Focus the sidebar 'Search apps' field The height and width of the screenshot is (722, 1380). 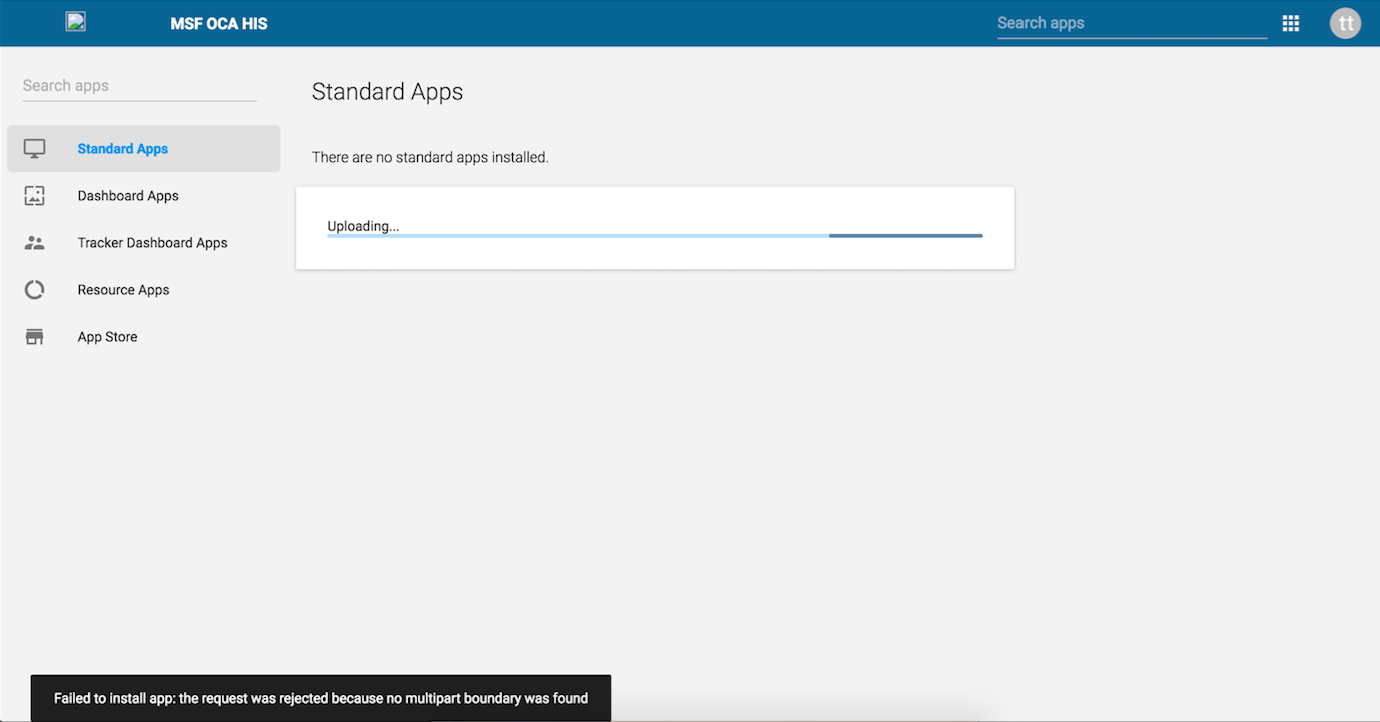pos(139,86)
